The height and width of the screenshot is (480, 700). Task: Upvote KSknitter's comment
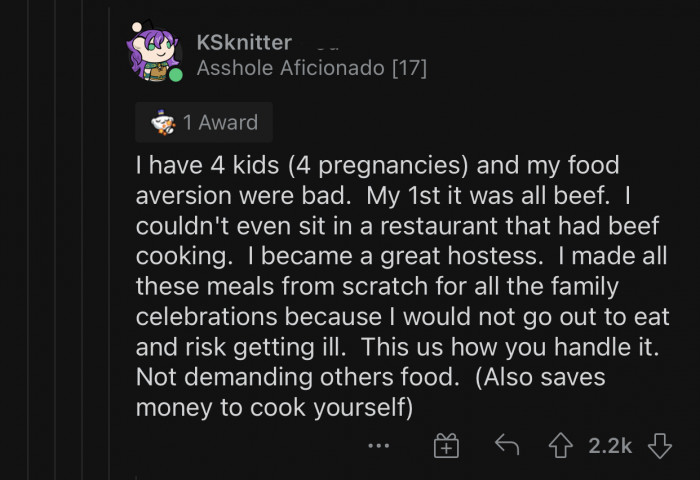pyautogui.click(x=562, y=446)
